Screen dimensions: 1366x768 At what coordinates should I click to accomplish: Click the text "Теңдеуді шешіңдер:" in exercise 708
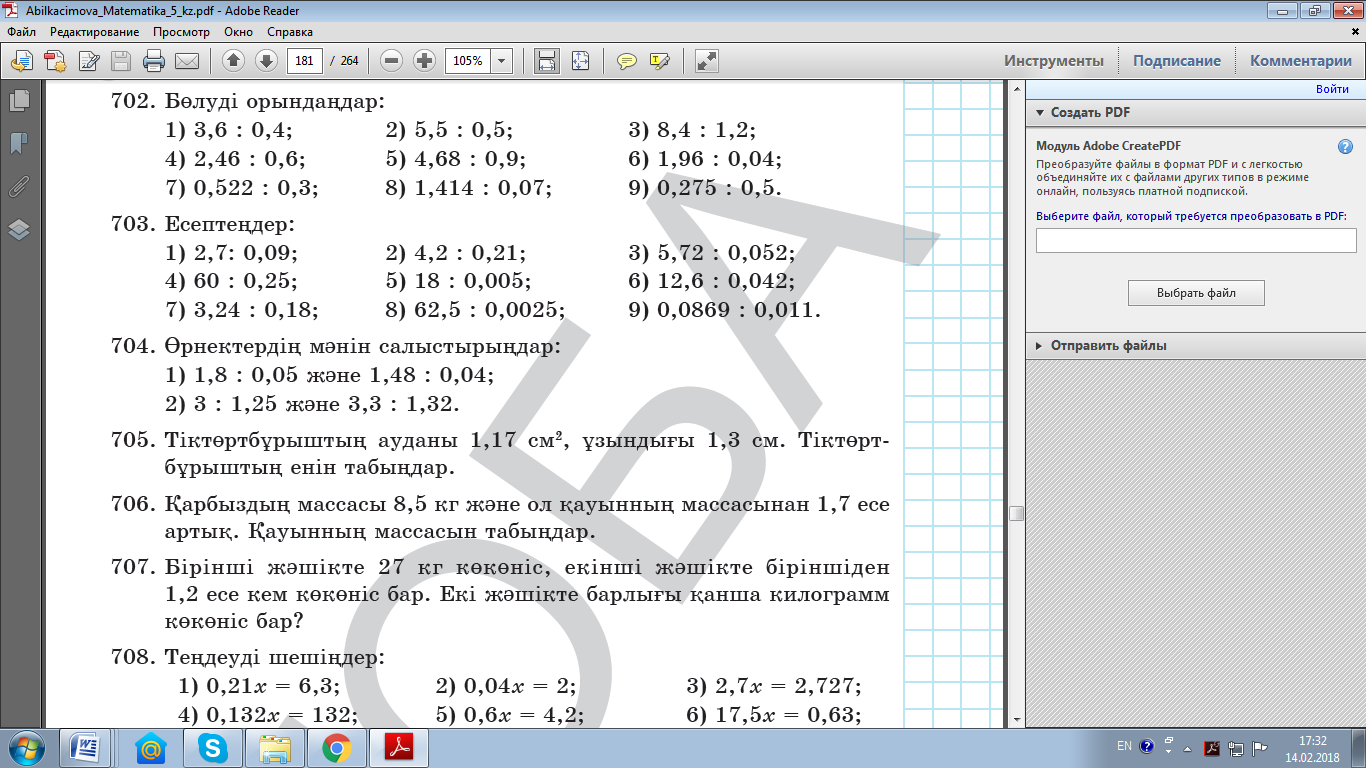pyautogui.click(x=275, y=658)
